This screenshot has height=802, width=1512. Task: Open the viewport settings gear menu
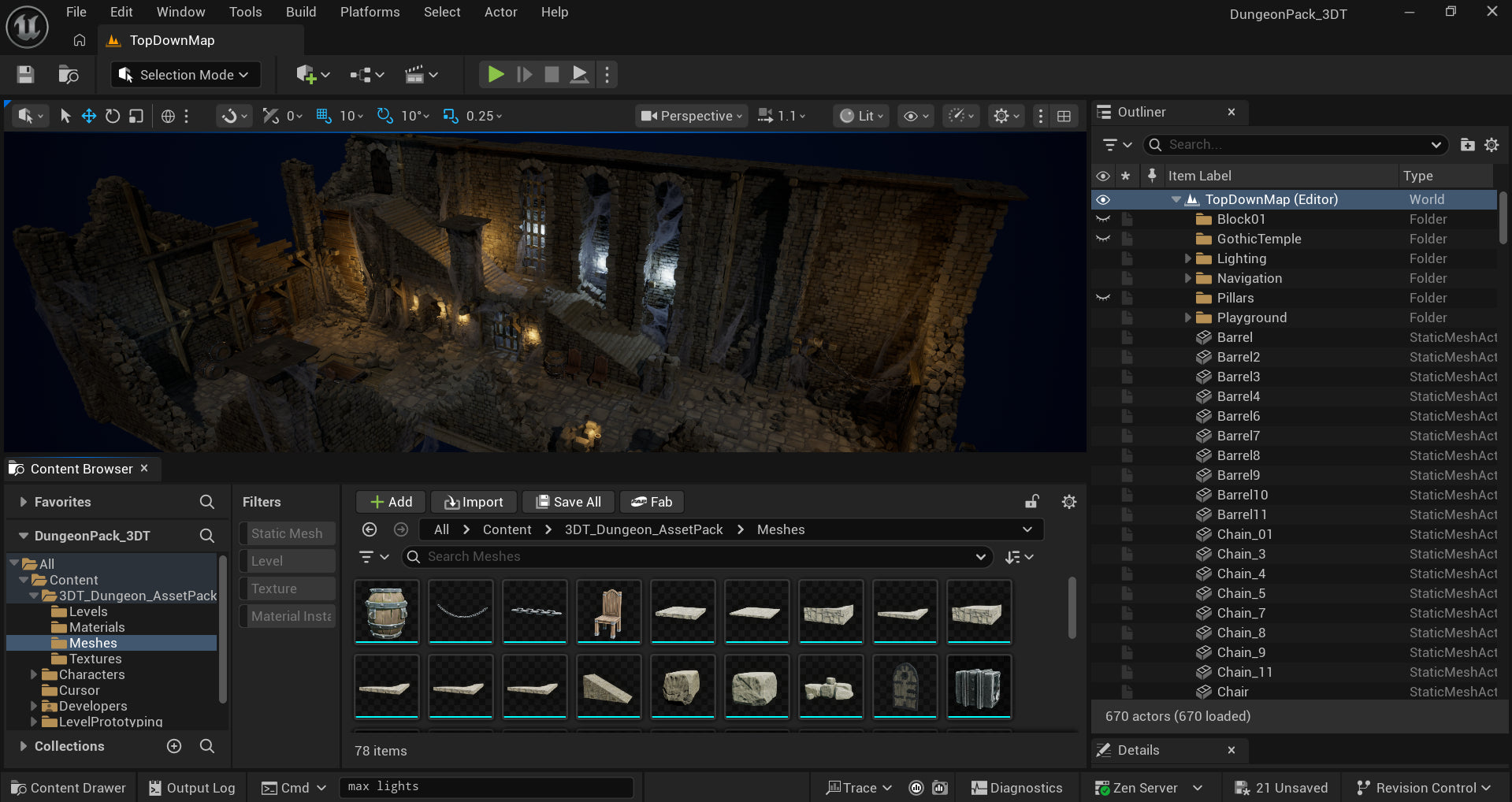1006,116
